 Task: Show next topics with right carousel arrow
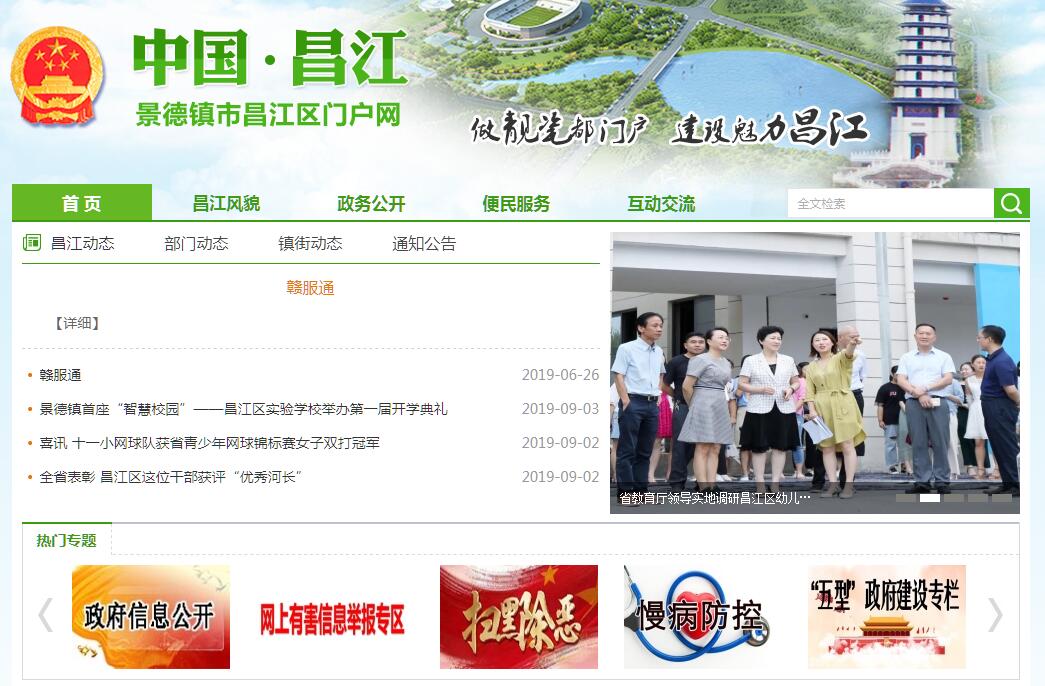click(x=994, y=615)
